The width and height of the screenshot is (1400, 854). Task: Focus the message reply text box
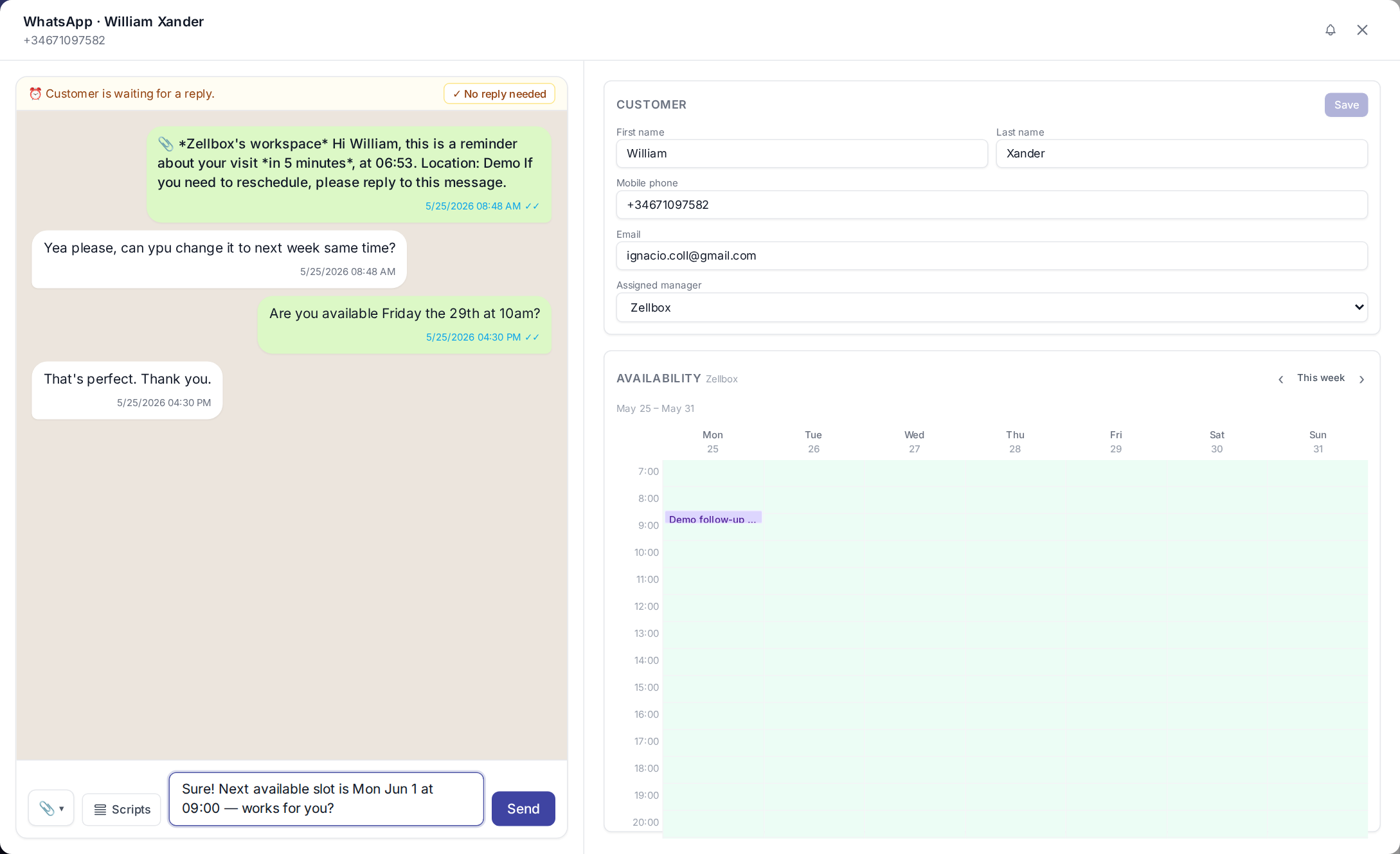tap(326, 799)
